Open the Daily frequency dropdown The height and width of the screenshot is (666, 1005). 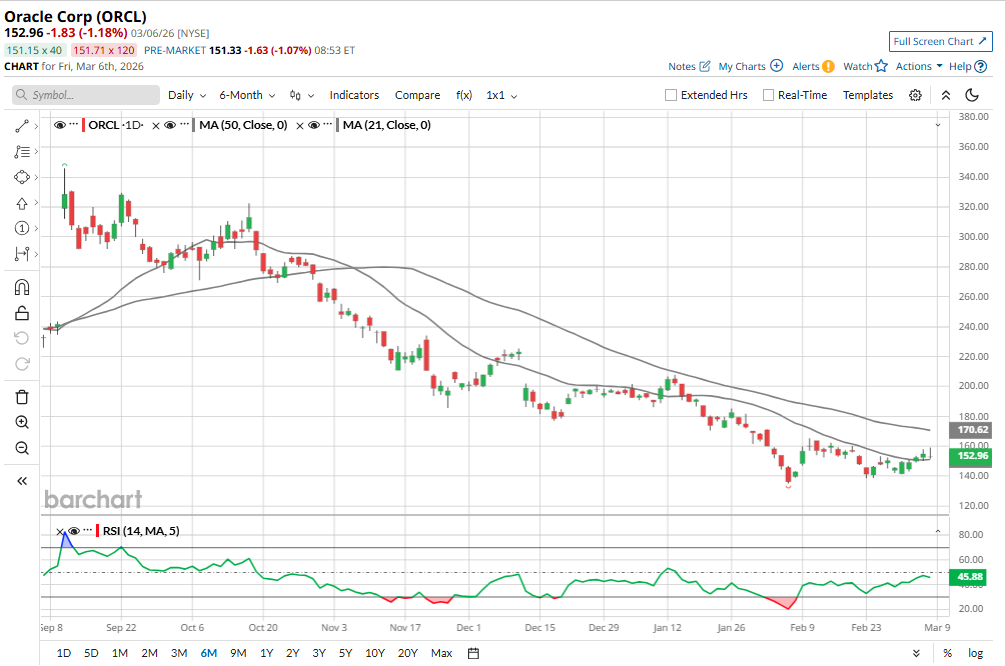187,95
